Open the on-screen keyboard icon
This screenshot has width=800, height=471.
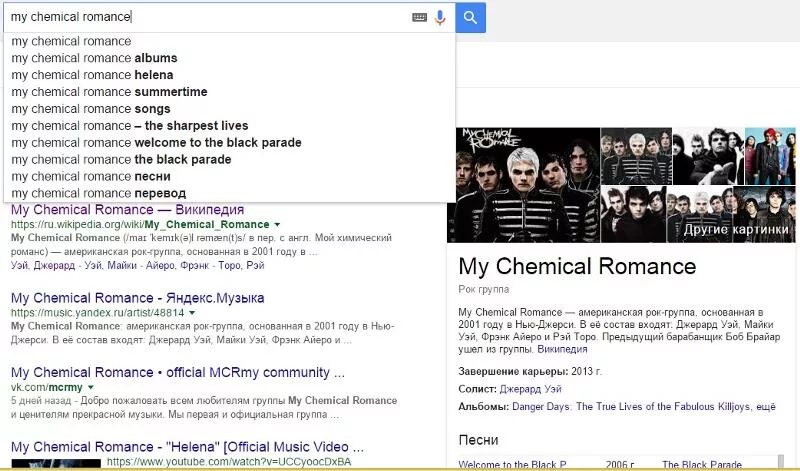tap(419, 17)
